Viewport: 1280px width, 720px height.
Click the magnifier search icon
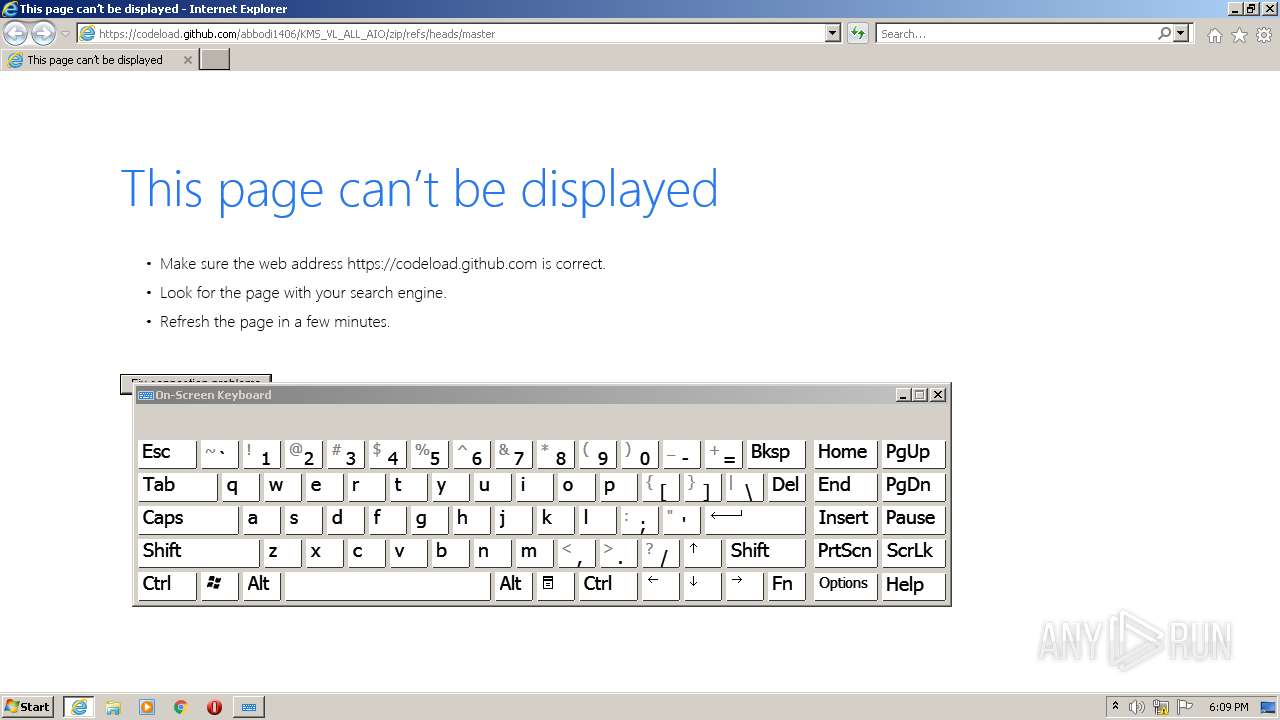coord(1164,33)
